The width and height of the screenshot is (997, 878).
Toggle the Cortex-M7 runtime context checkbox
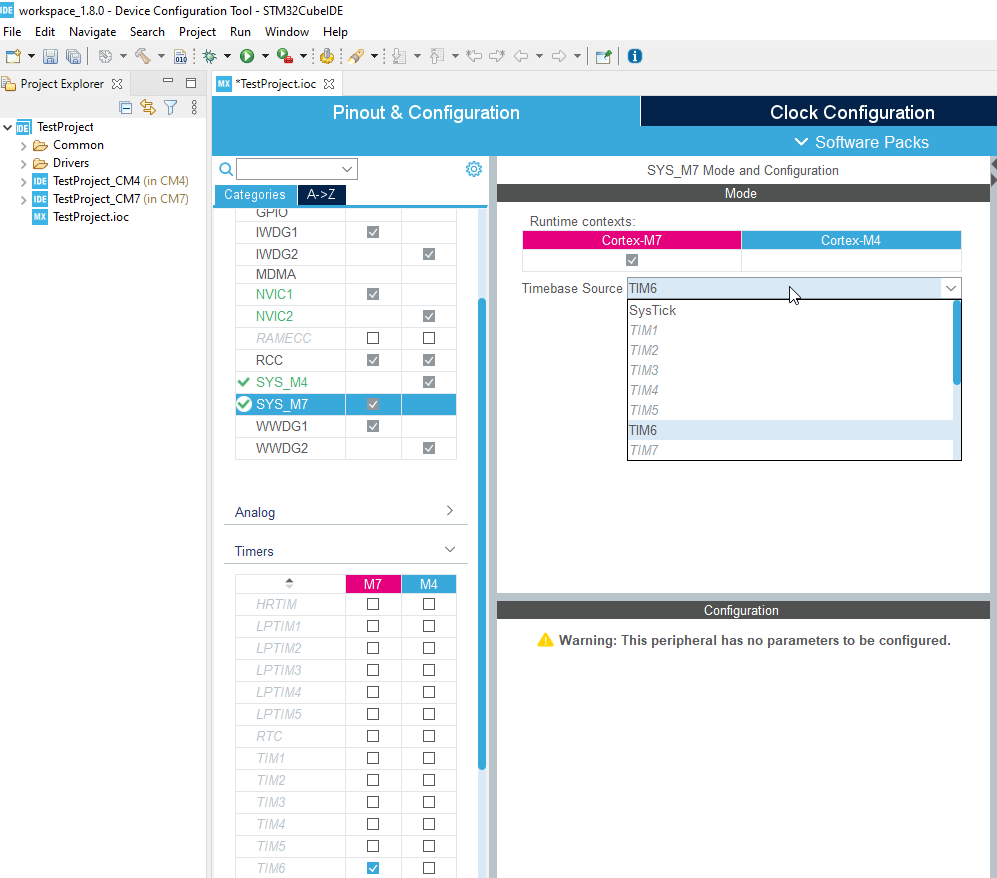[x=632, y=260]
